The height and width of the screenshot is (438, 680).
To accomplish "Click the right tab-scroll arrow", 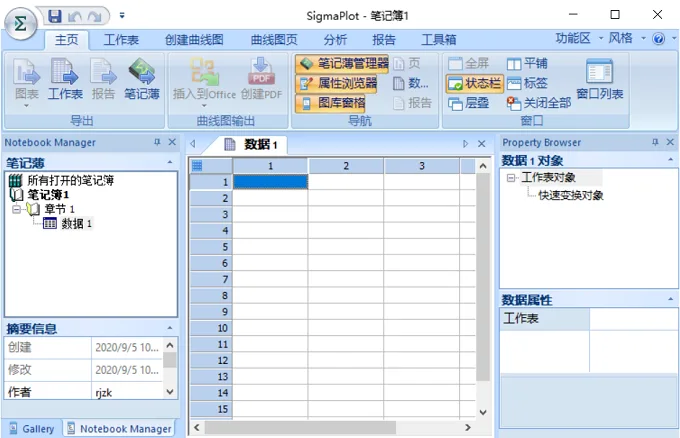I will (x=465, y=144).
